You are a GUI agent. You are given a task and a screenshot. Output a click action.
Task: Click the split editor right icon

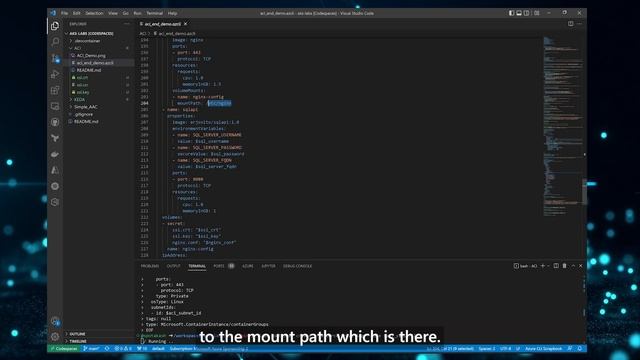tap(571, 24)
